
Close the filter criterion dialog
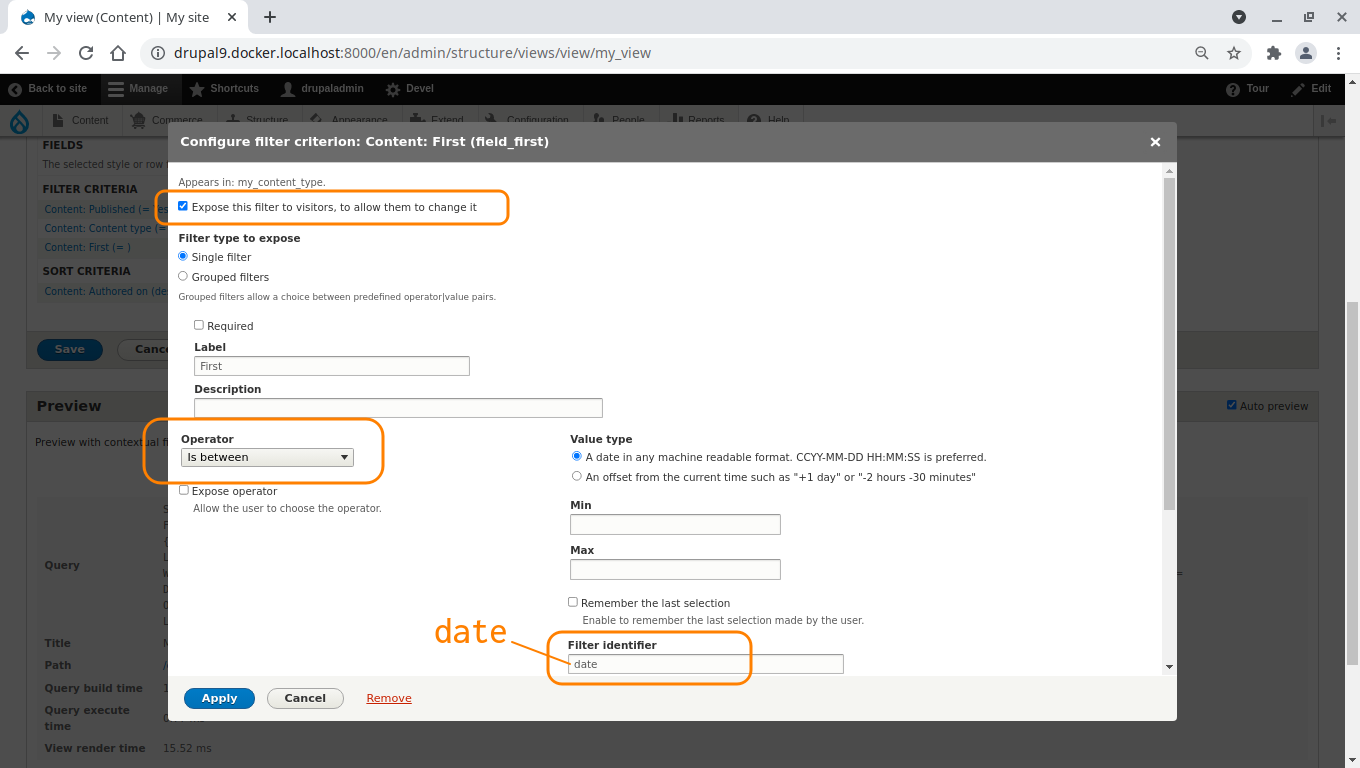[1155, 142]
